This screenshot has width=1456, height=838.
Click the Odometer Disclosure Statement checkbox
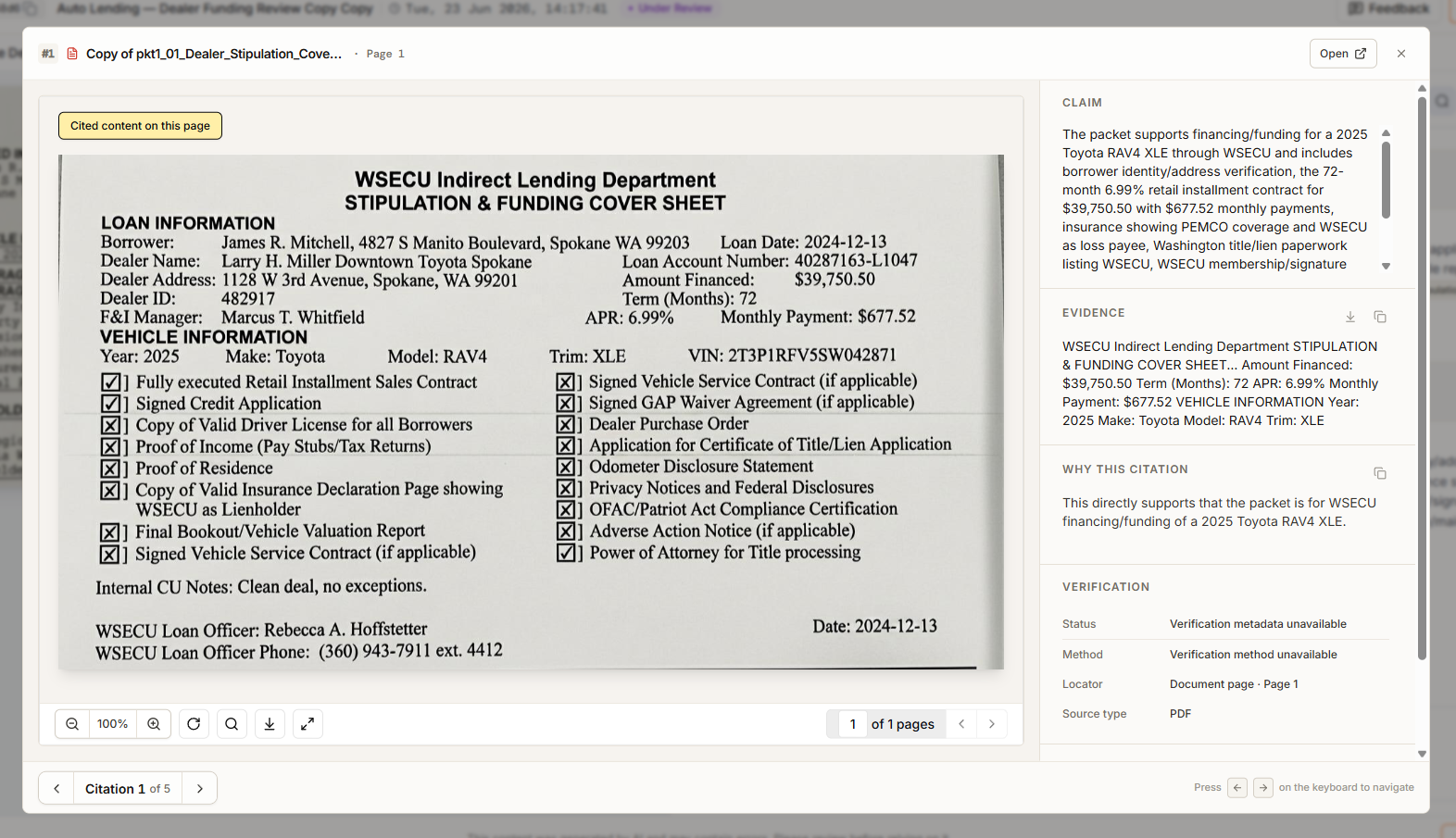(x=566, y=468)
